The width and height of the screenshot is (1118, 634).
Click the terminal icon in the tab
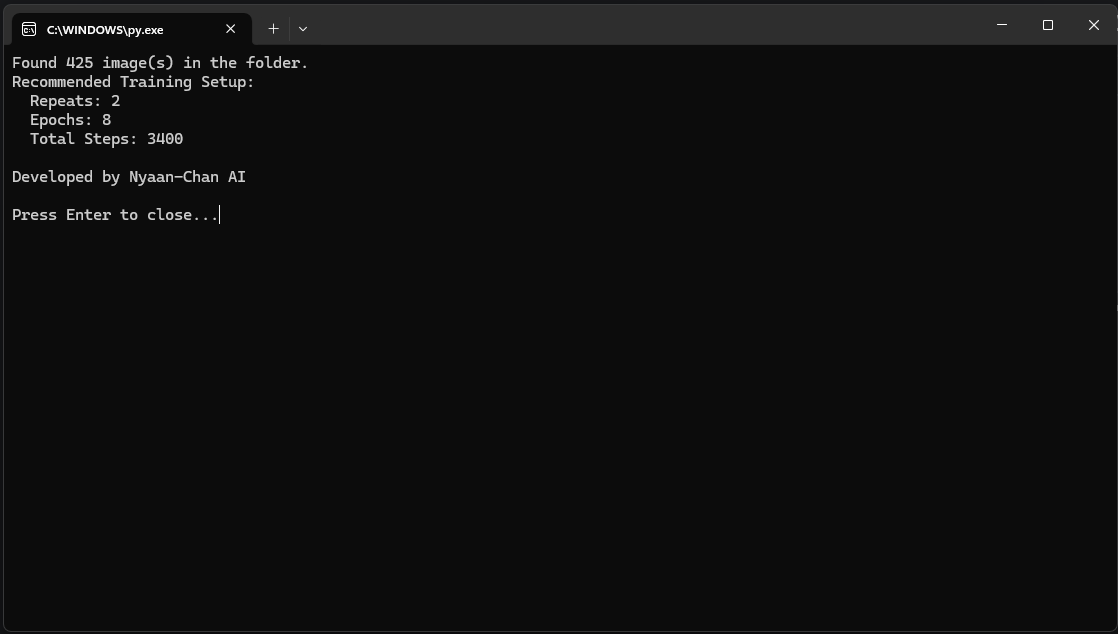tap(29, 29)
